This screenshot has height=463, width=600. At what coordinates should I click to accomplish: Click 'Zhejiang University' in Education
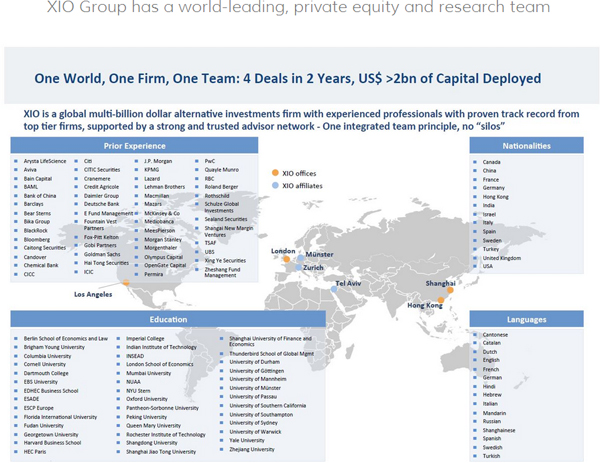[x=252, y=450]
